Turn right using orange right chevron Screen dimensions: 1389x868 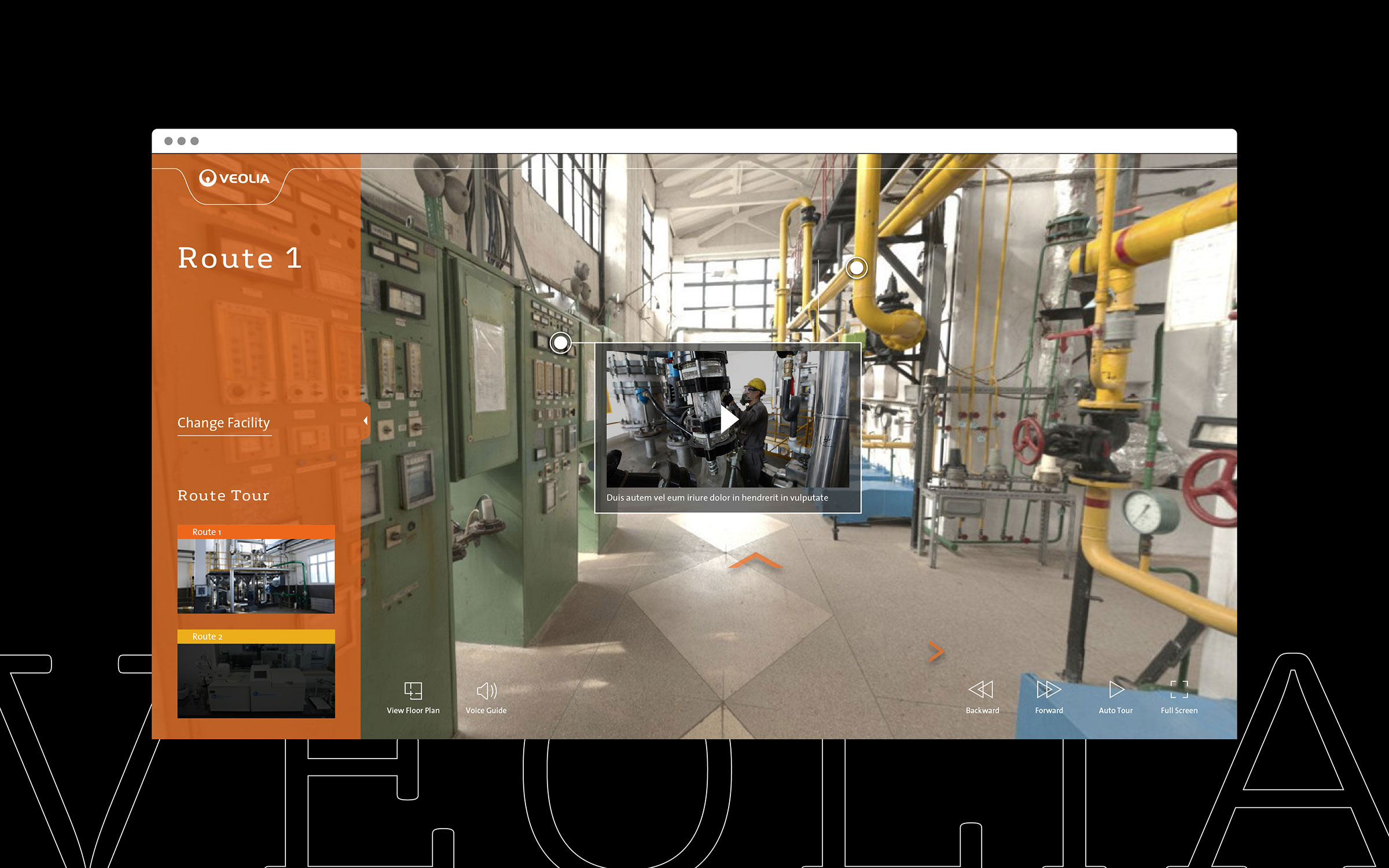coord(936,651)
